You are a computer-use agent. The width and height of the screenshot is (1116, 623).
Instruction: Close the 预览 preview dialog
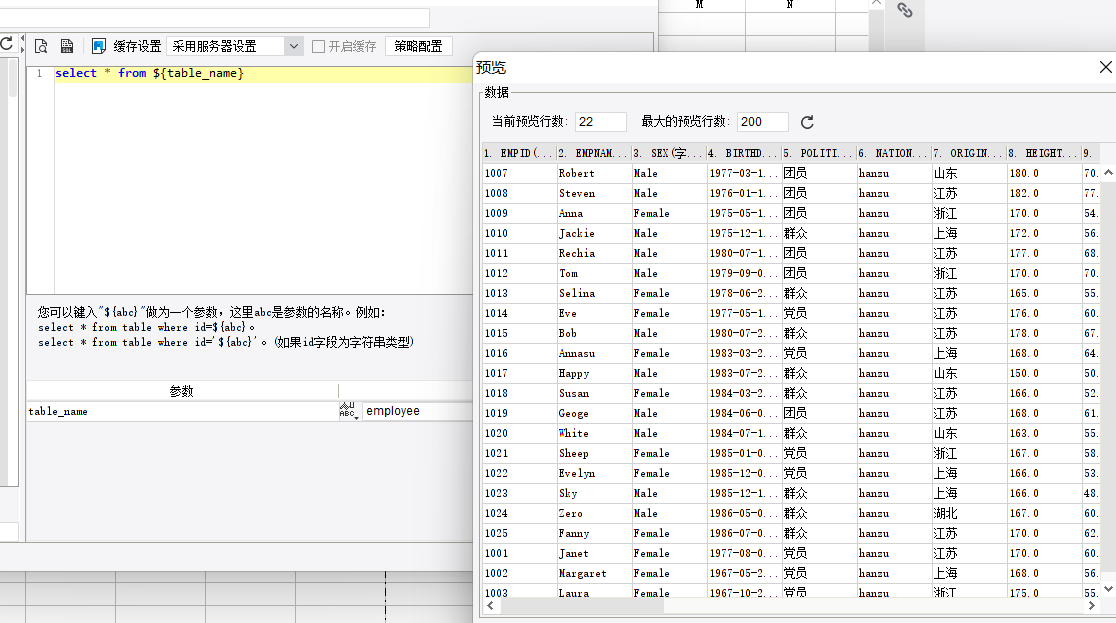tap(1105, 67)
